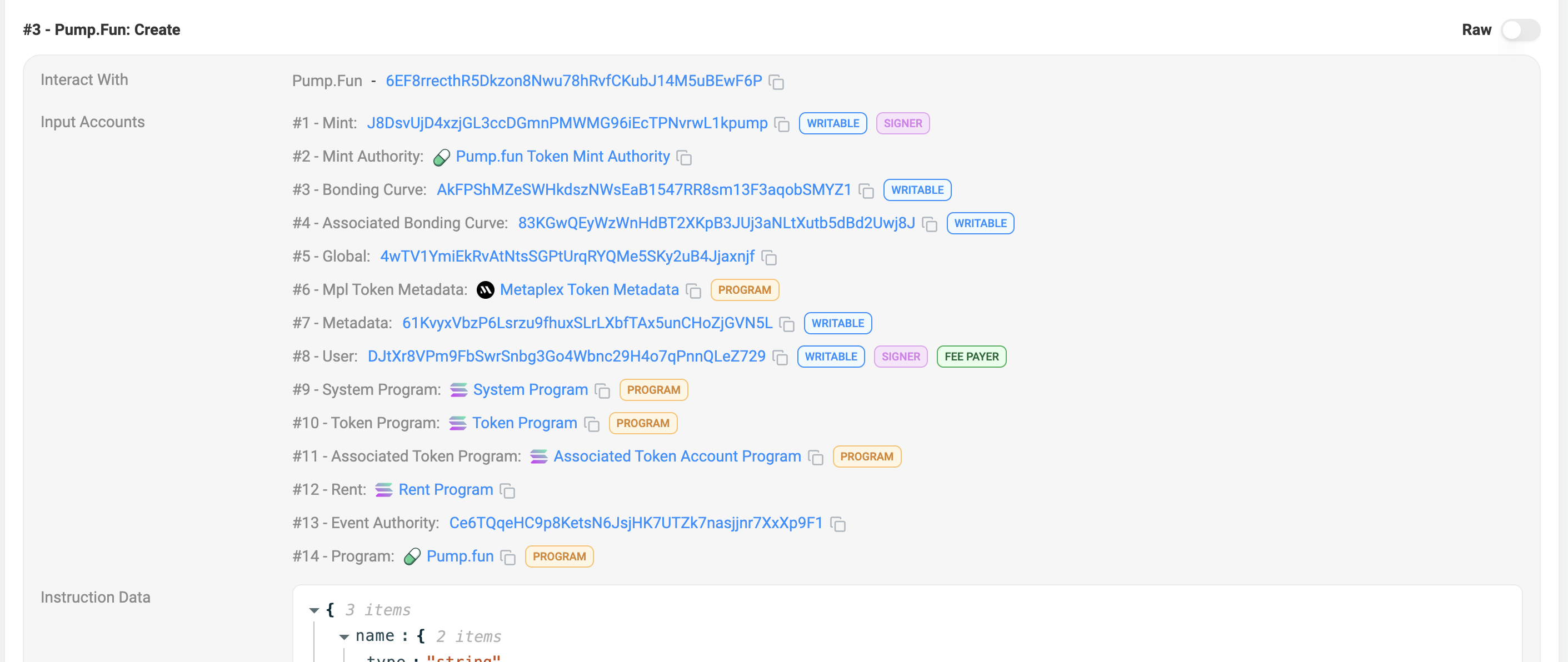Copy the User account address
Image resolution: width=1568 pixels, height=662 pixels.
(780, 357)
